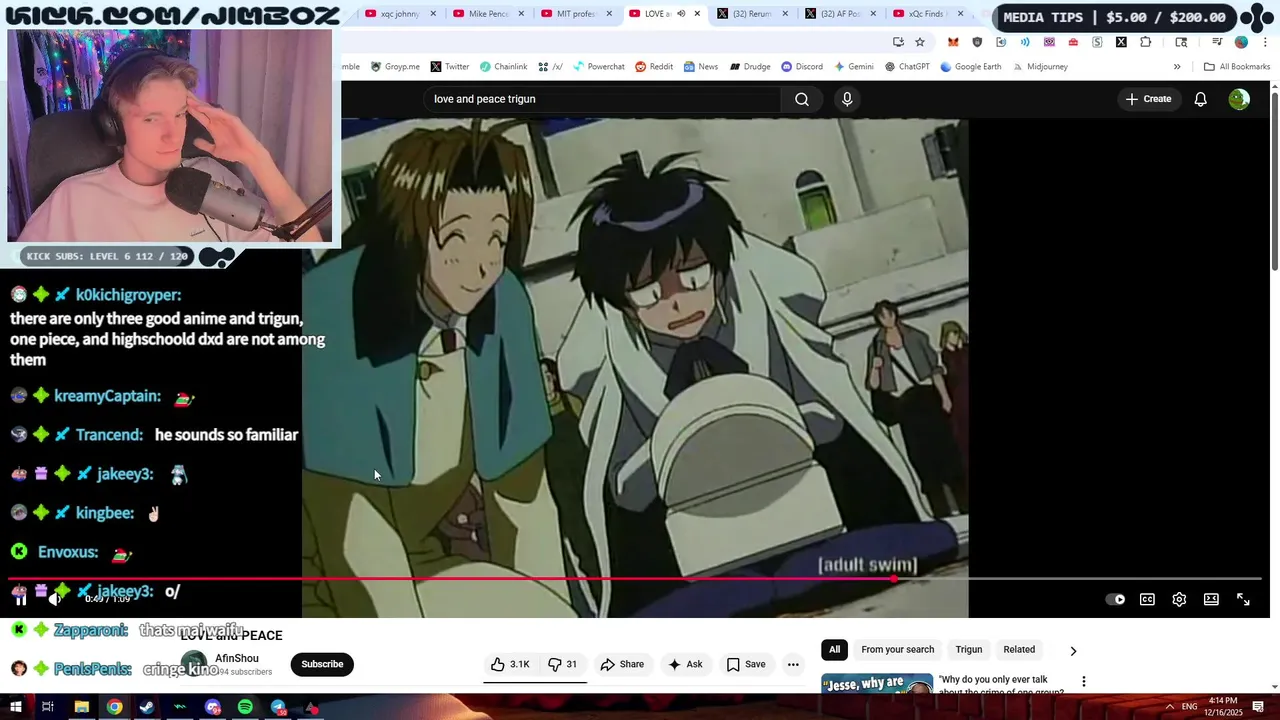Turn on closed captions
Image resolution: width=1280 pixels, height=720 pixels.
[1147, 599]
